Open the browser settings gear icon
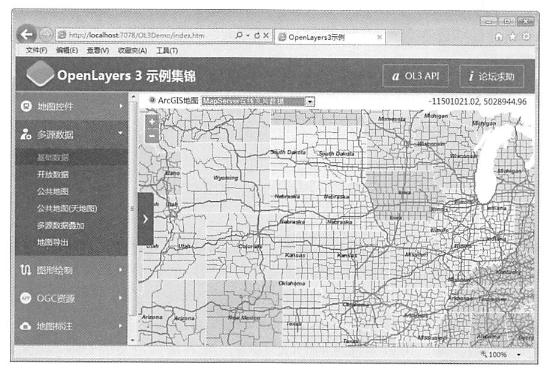Screen dimensions: 552x374 526,37
